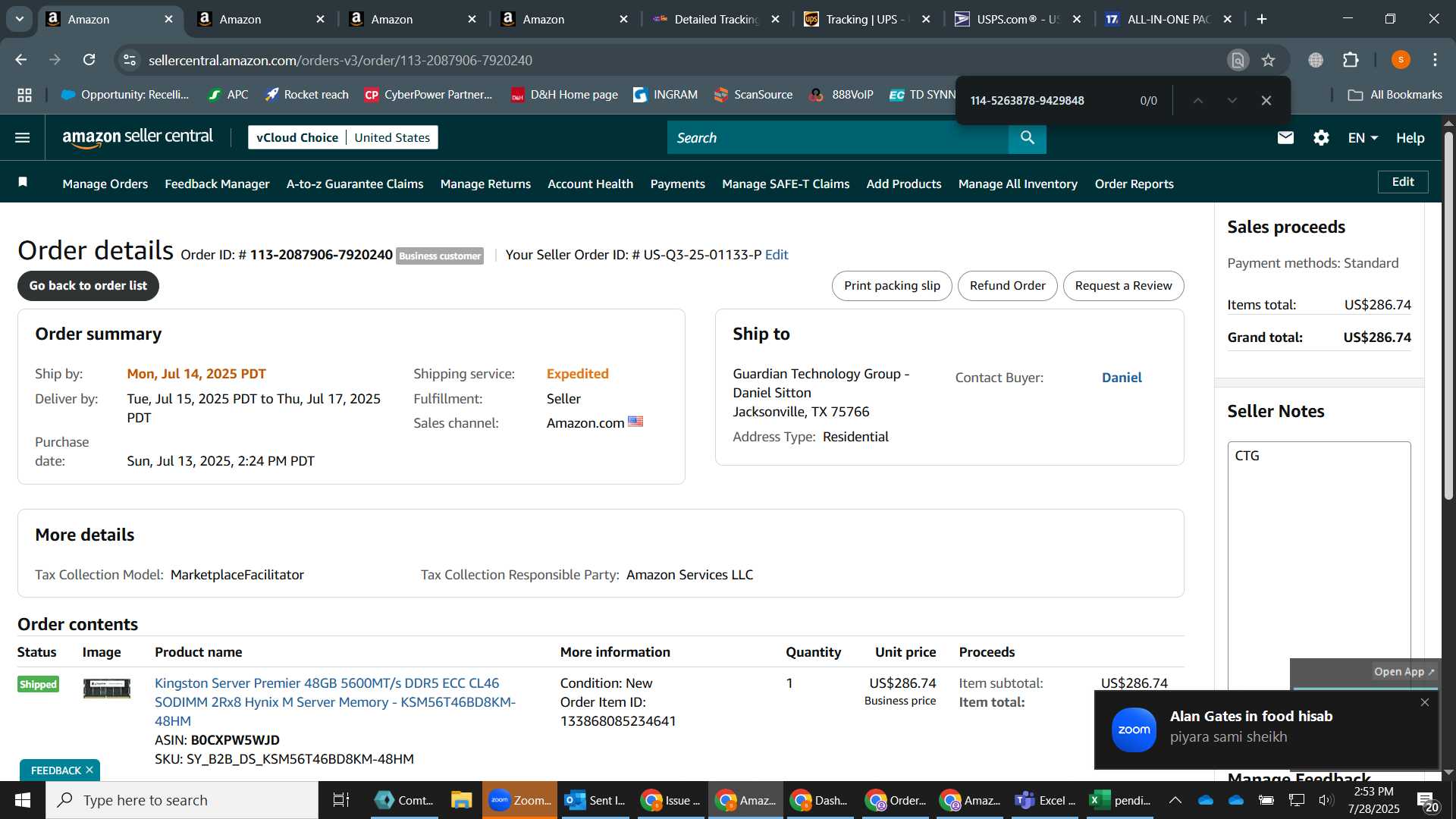This screenshot has height=819, width=1456.
Task: Click Print packing slip button
Action: (x=892, y=286)
